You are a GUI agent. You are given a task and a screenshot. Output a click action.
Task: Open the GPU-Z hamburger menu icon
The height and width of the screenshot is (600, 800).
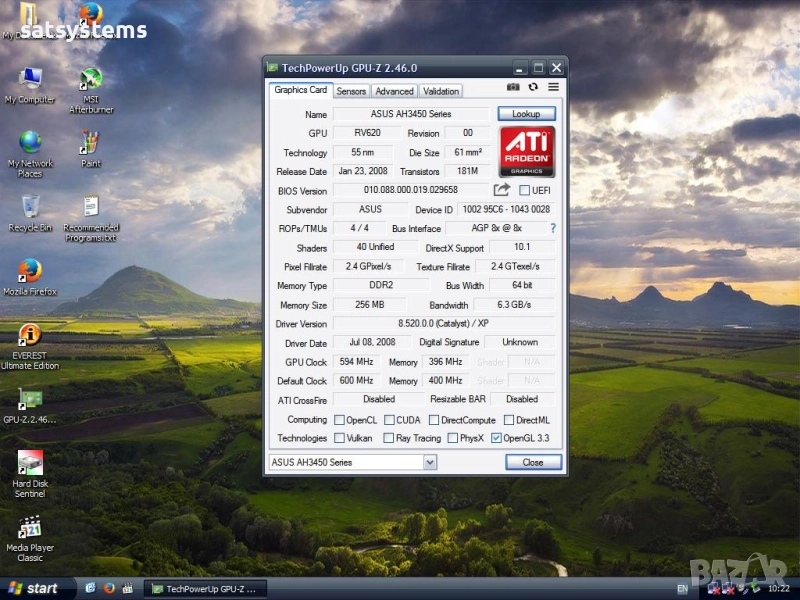click(553, 88)
